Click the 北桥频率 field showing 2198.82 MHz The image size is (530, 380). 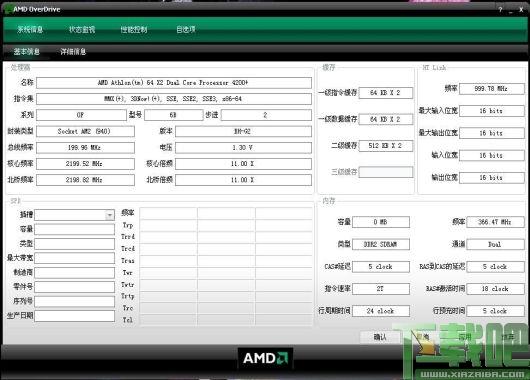[85, 180]
